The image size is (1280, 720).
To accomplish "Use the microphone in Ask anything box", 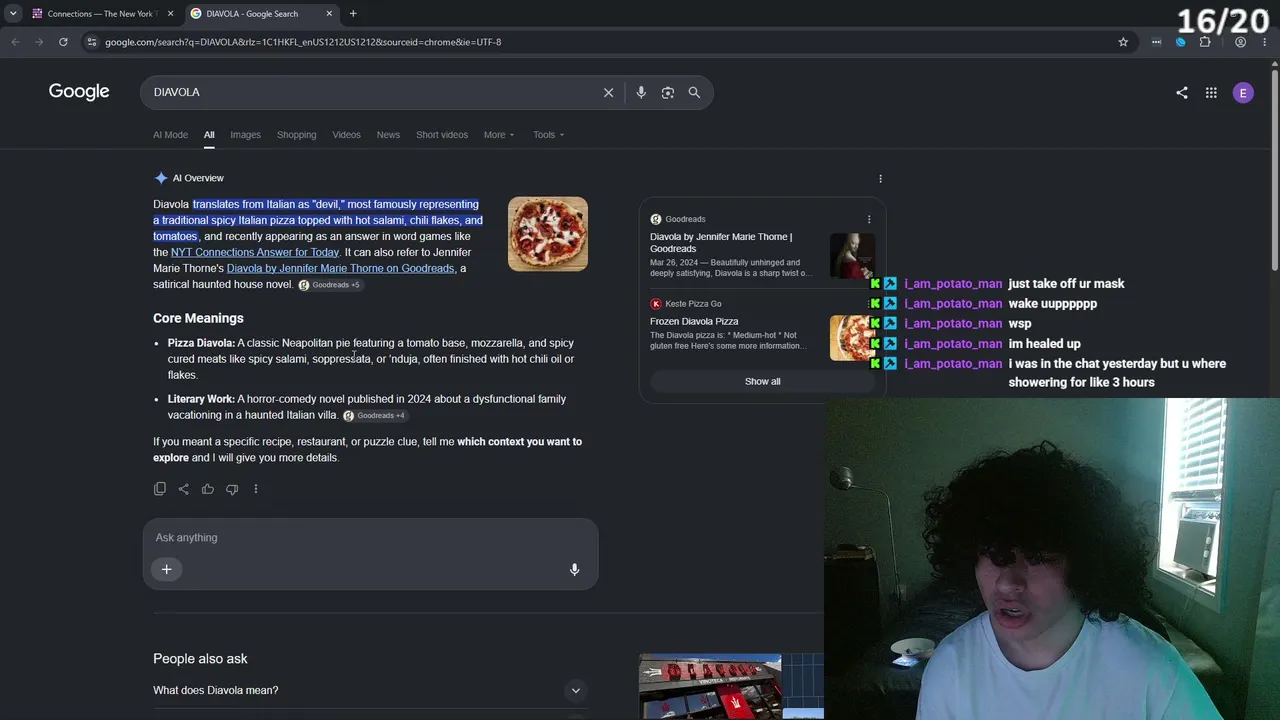I will click(x=574, y=569).
